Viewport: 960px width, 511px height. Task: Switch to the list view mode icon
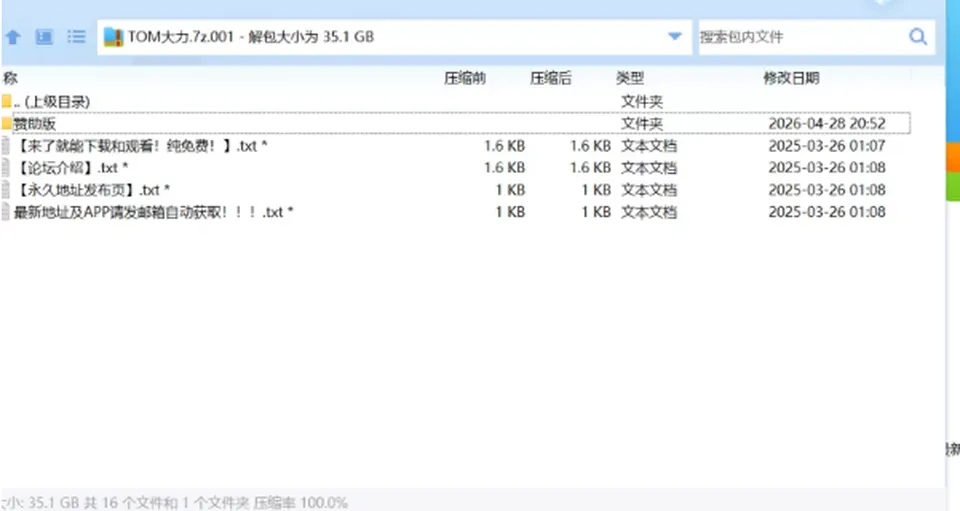(77, 37)
